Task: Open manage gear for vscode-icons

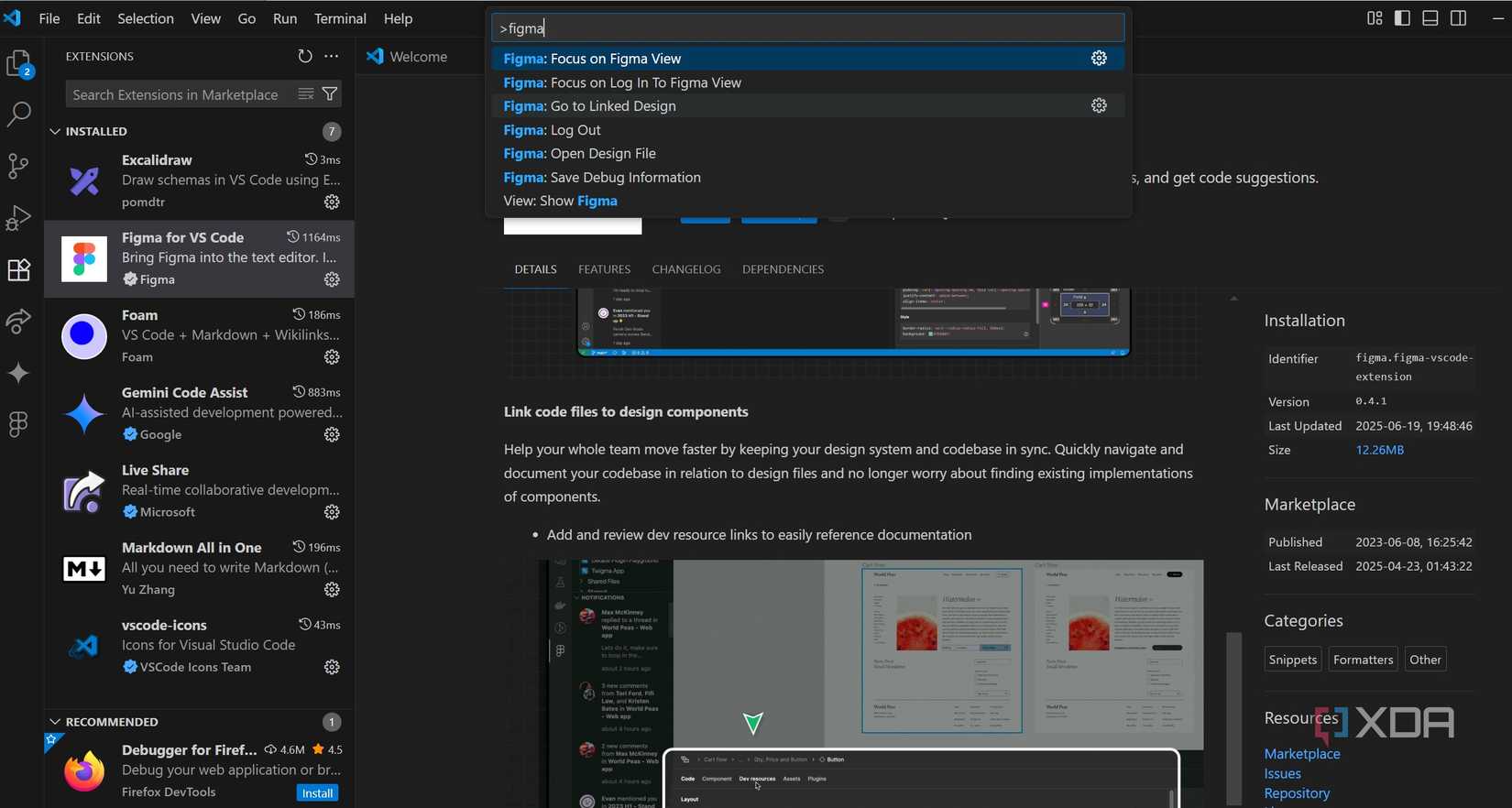Action: pyautogui.click(x=333, y=667)
